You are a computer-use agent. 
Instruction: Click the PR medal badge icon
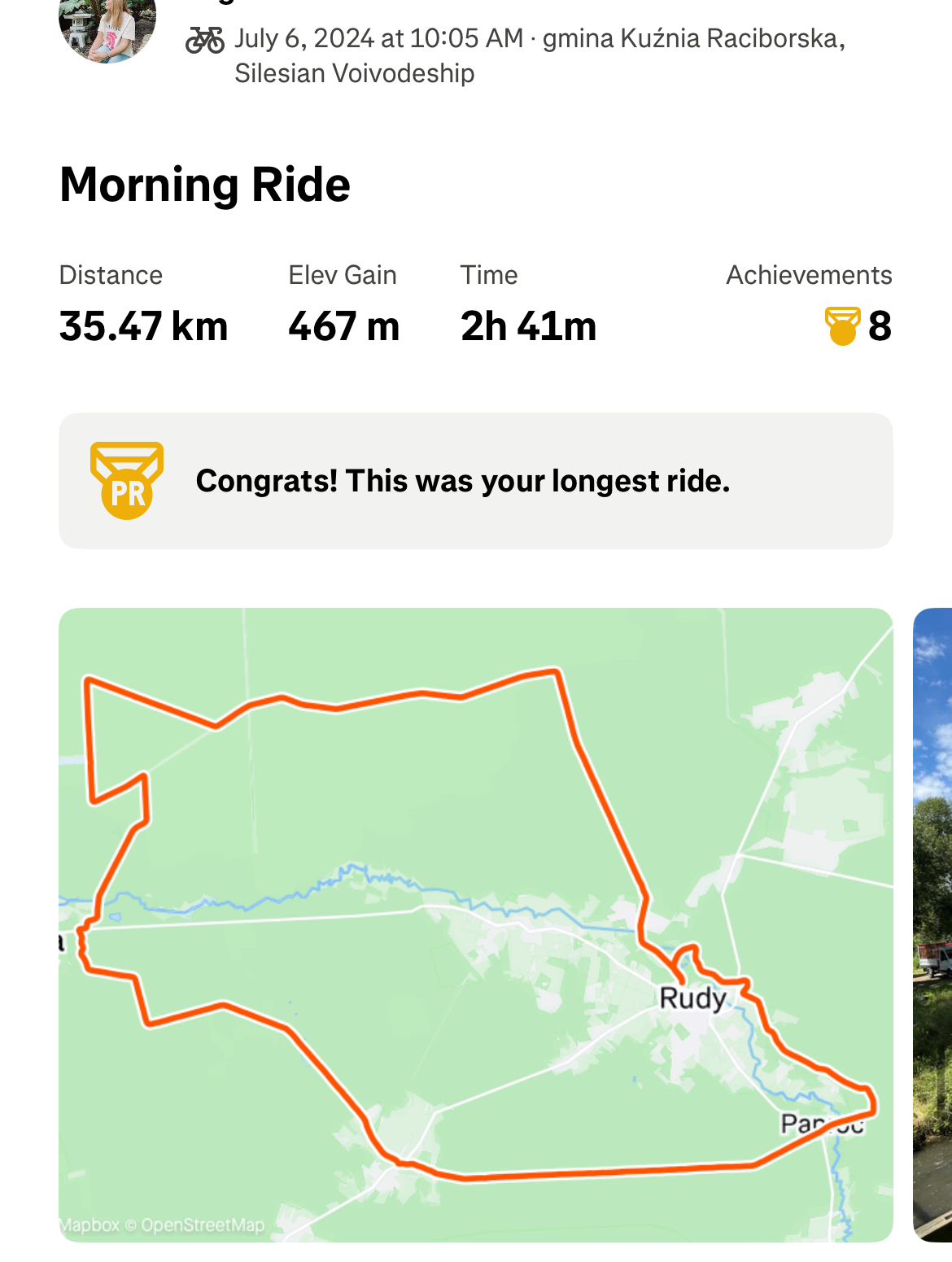pyautogui.click(x=127, y=481)
